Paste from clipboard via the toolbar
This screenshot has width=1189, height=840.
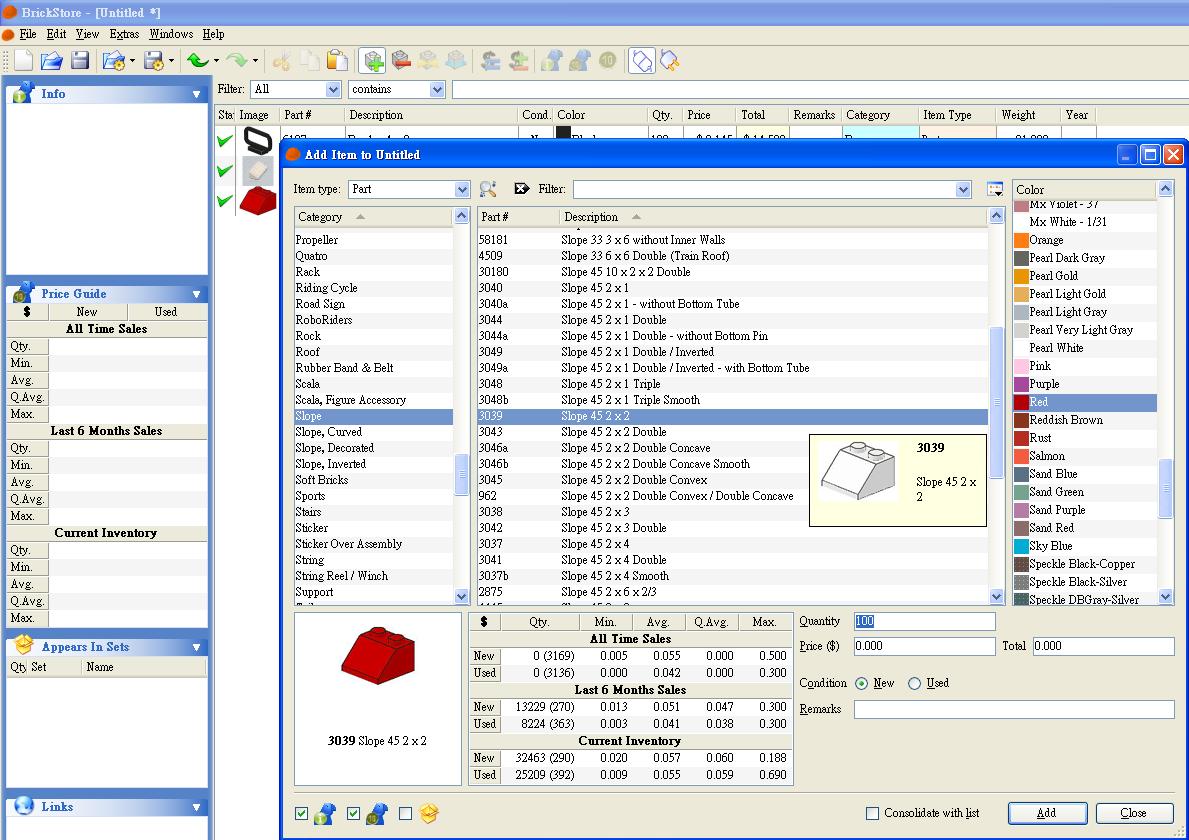(x=337, y=61)
